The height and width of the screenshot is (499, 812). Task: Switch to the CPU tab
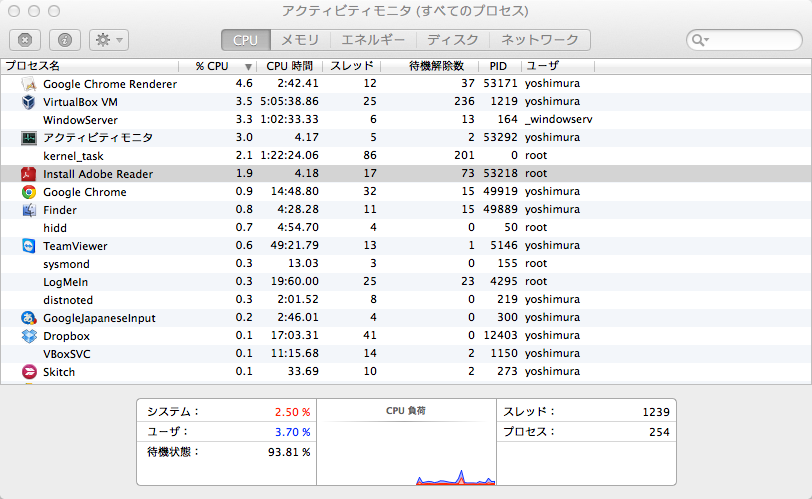(x=245, y=40)
